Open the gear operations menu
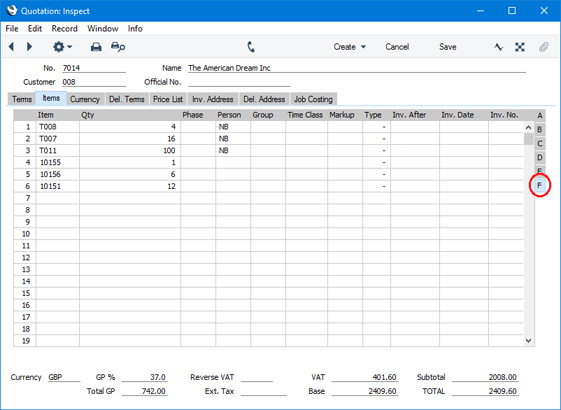The width and height of the screenshot is (561, 410). tap(62, 47)
